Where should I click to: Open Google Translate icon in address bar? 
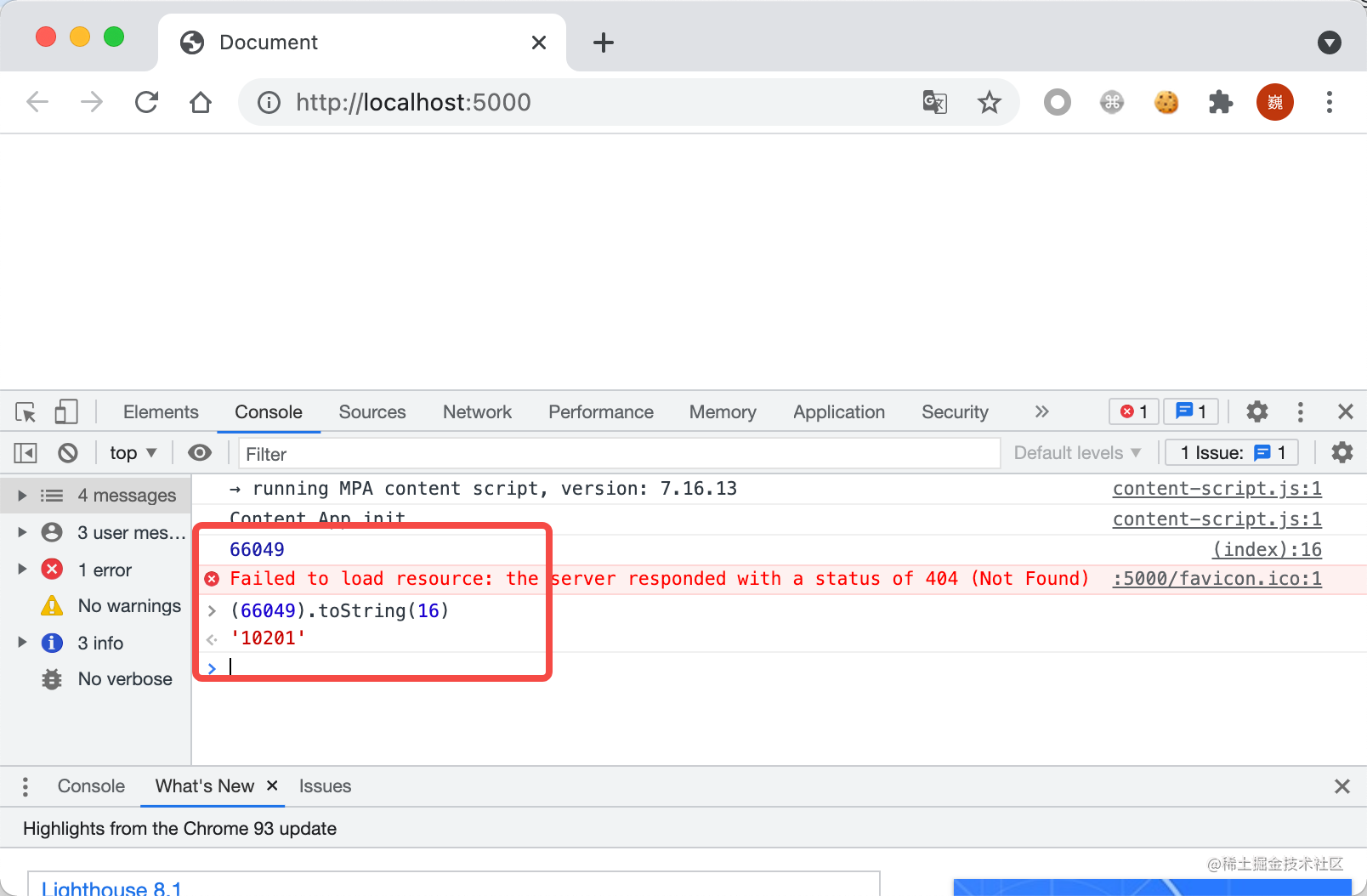click(935, 103)
